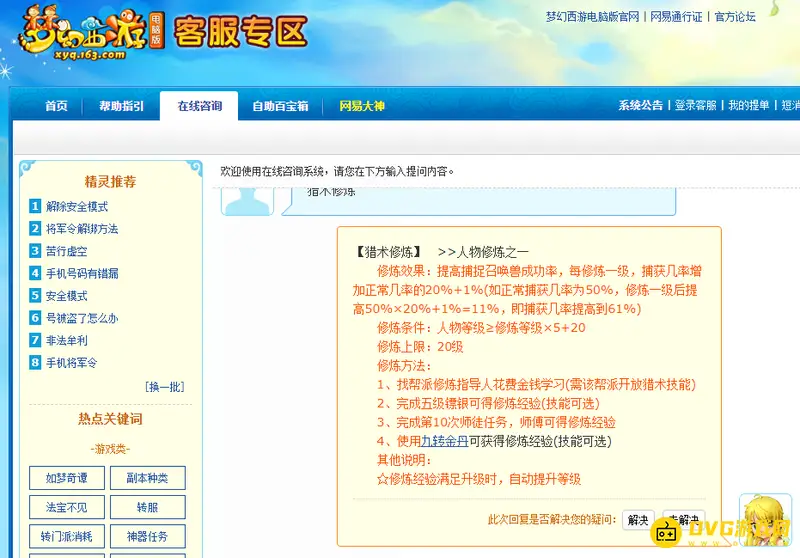Viewport: 800px width, 558px height.
Task: Click the 客服专区 banner title
Action: tap(241, 32)
